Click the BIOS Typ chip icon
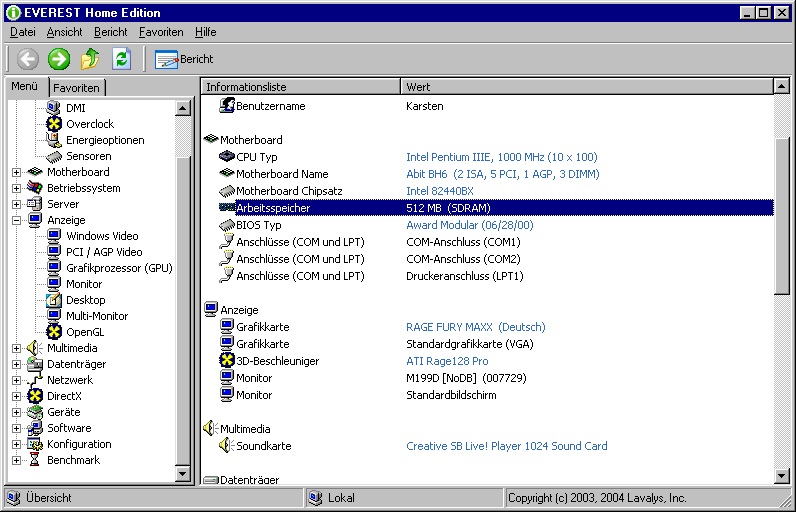The height and width of the screenshot is (512, 796). 226,225
